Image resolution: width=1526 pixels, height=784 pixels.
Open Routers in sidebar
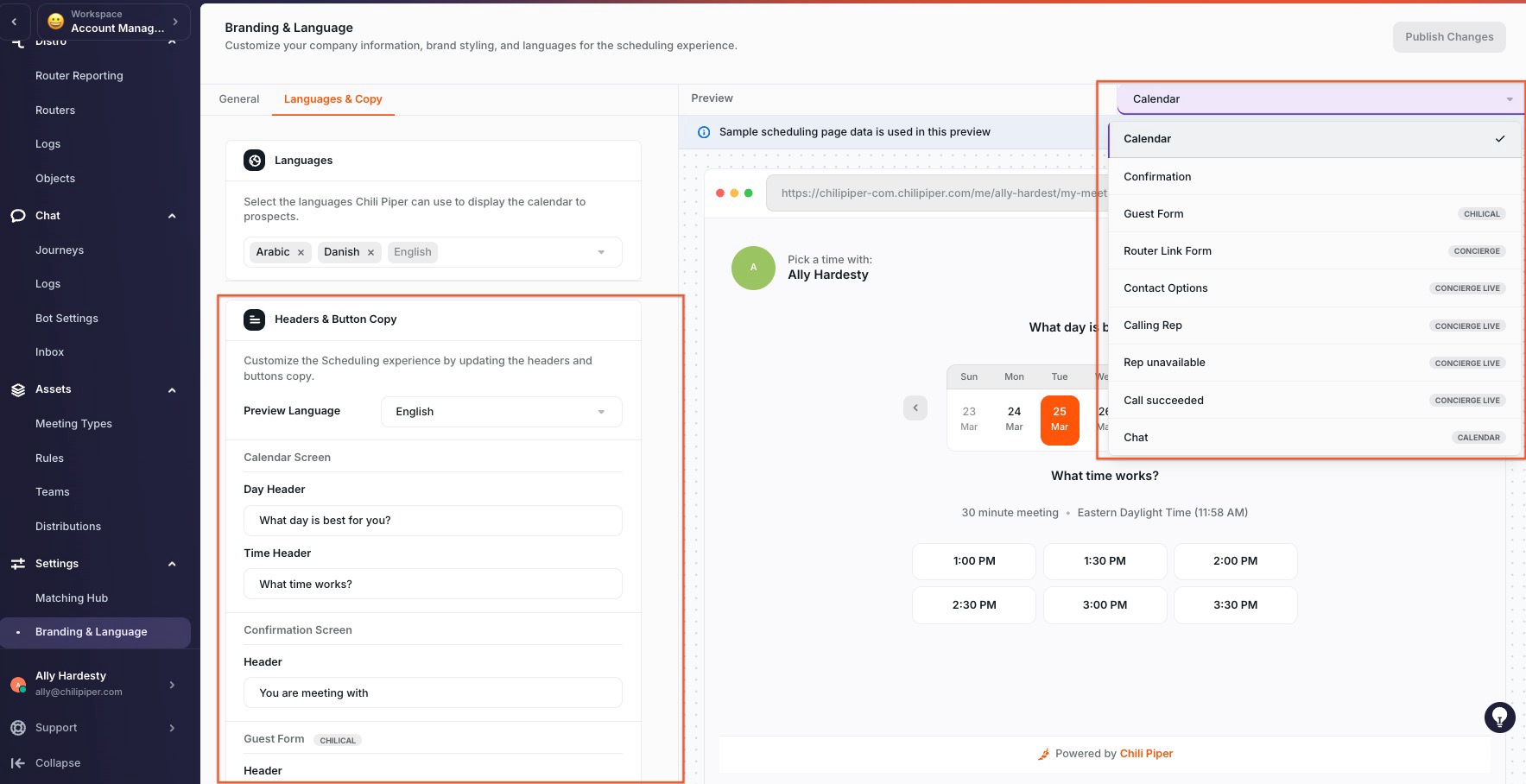55,111
